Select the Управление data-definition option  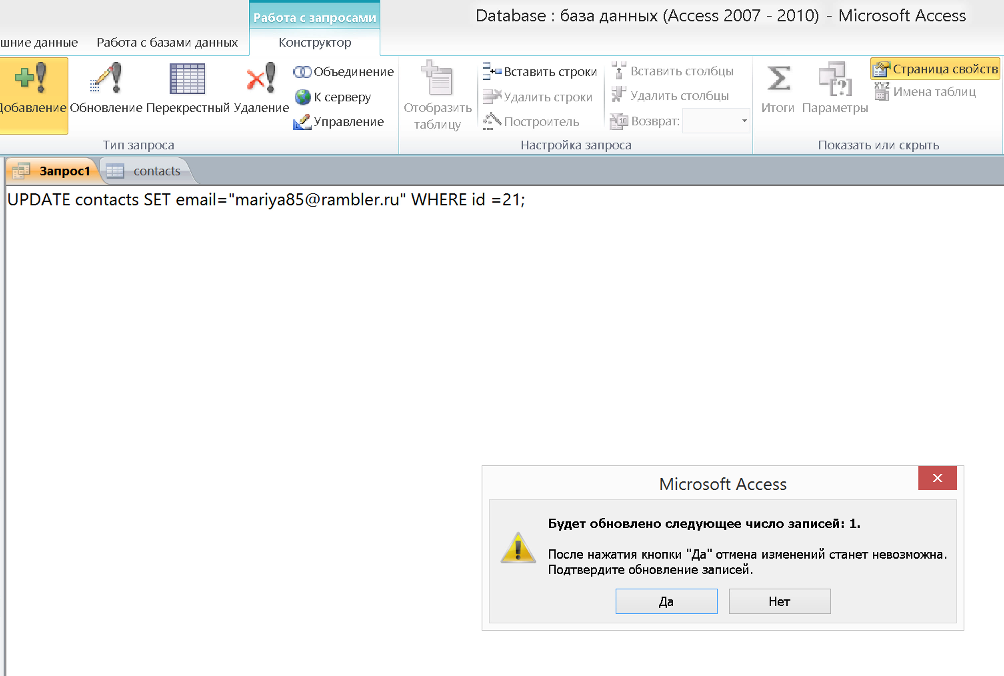[339, 121]
